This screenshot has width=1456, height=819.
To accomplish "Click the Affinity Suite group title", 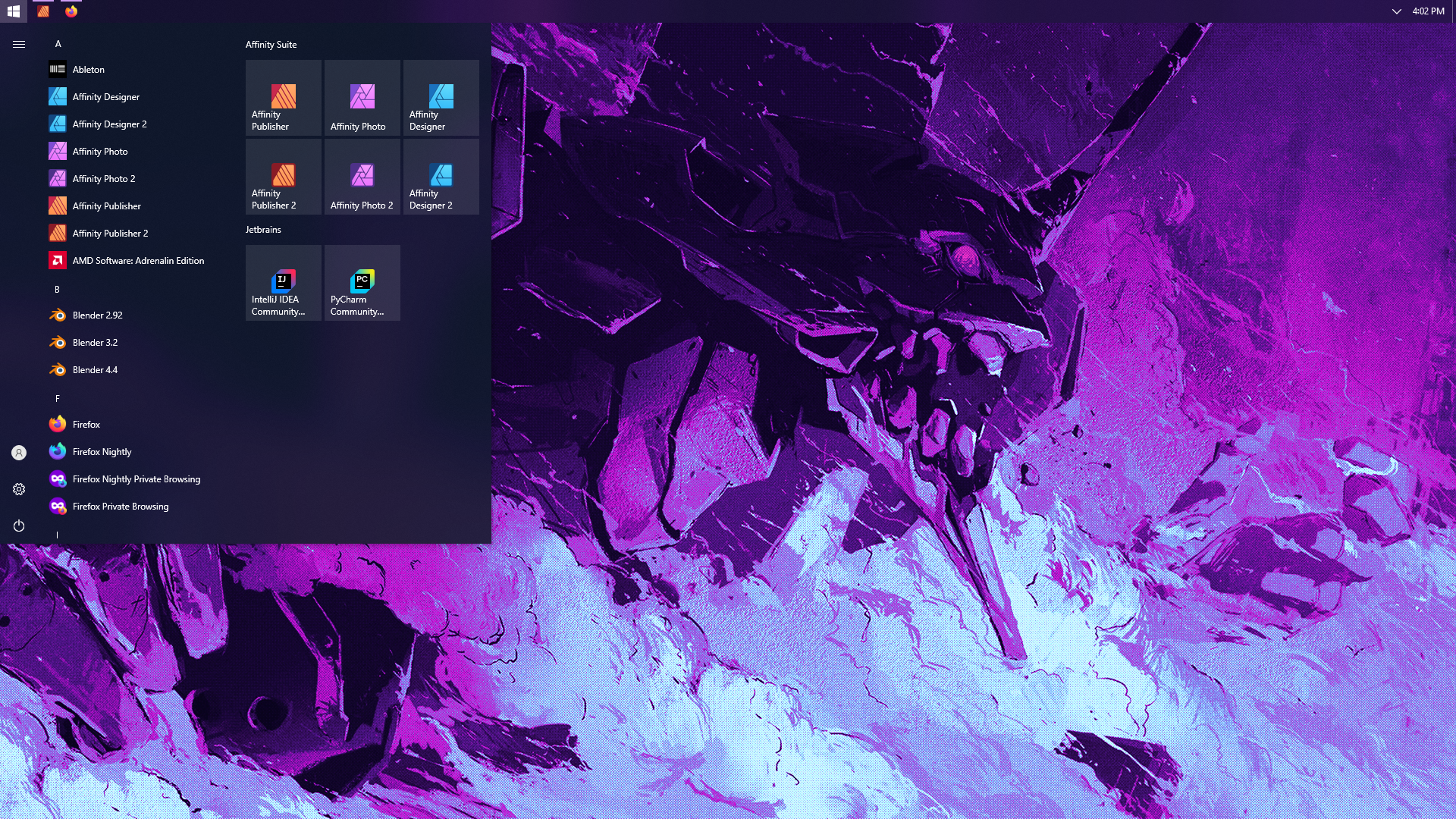I will pyautogui.click(x=271, y=45).
